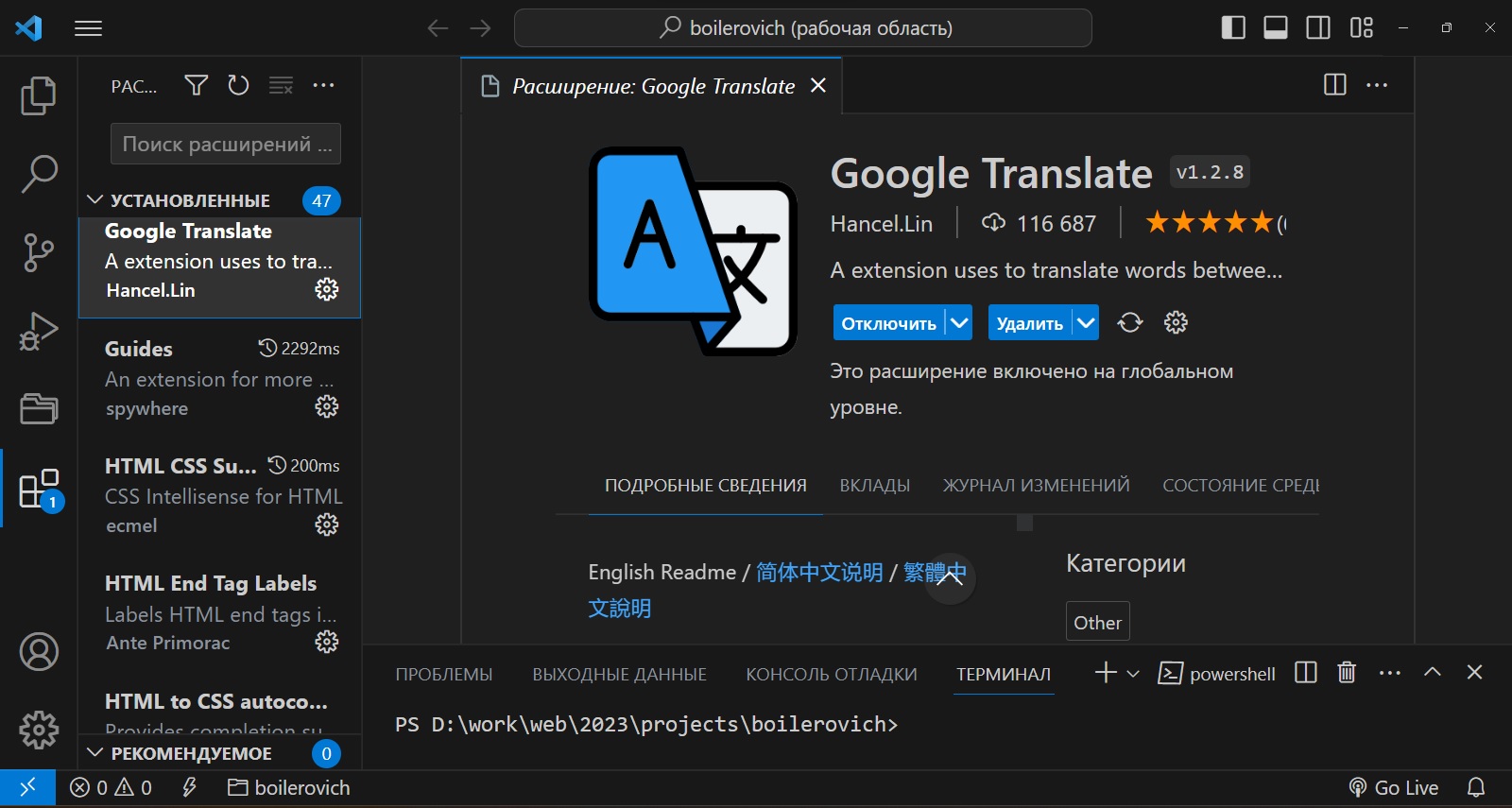Click Go Live in status bar
The image size is (1512, 808).
pos(1393,787)
